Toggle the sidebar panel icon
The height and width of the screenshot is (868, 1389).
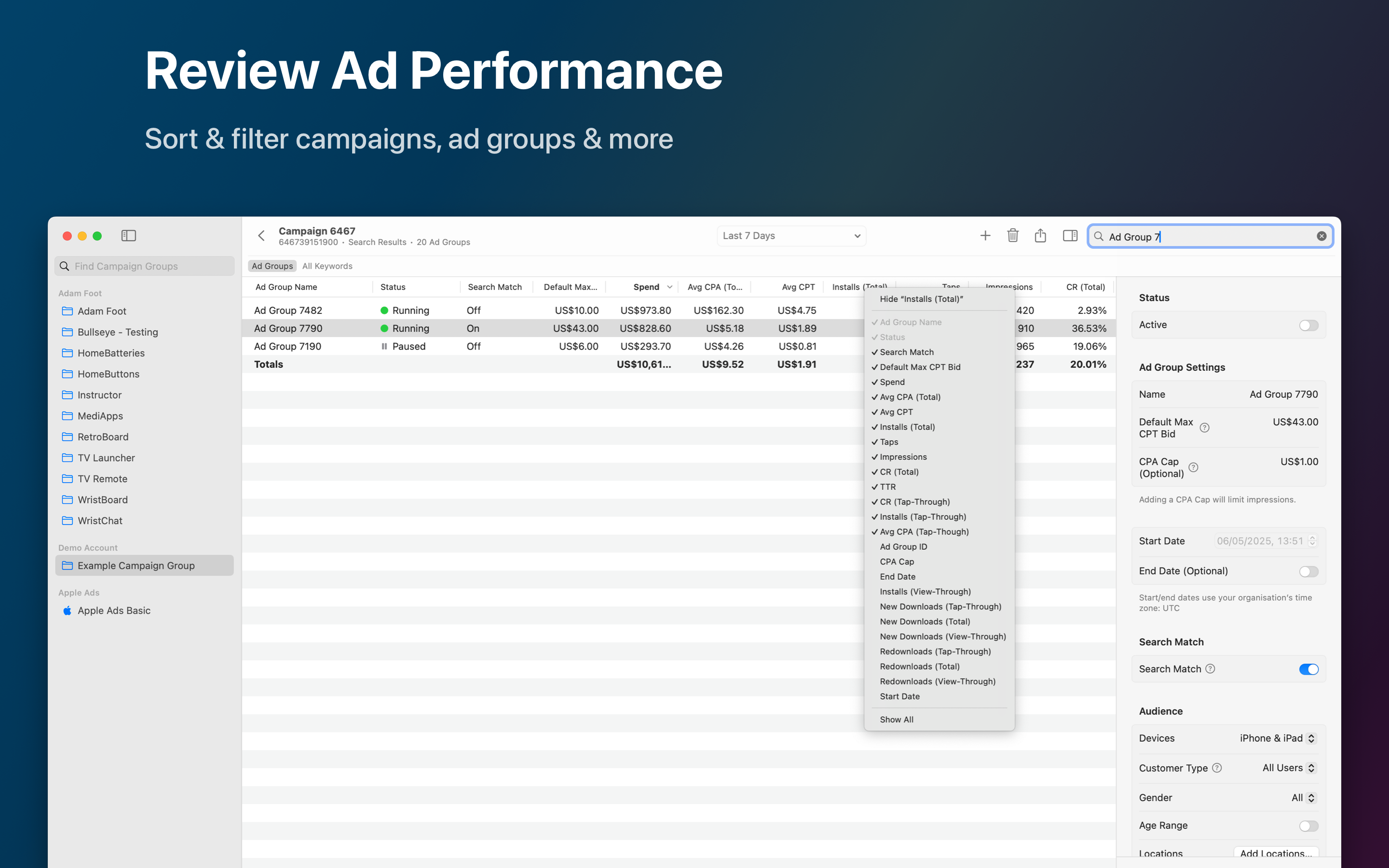(x=129, y=236)
